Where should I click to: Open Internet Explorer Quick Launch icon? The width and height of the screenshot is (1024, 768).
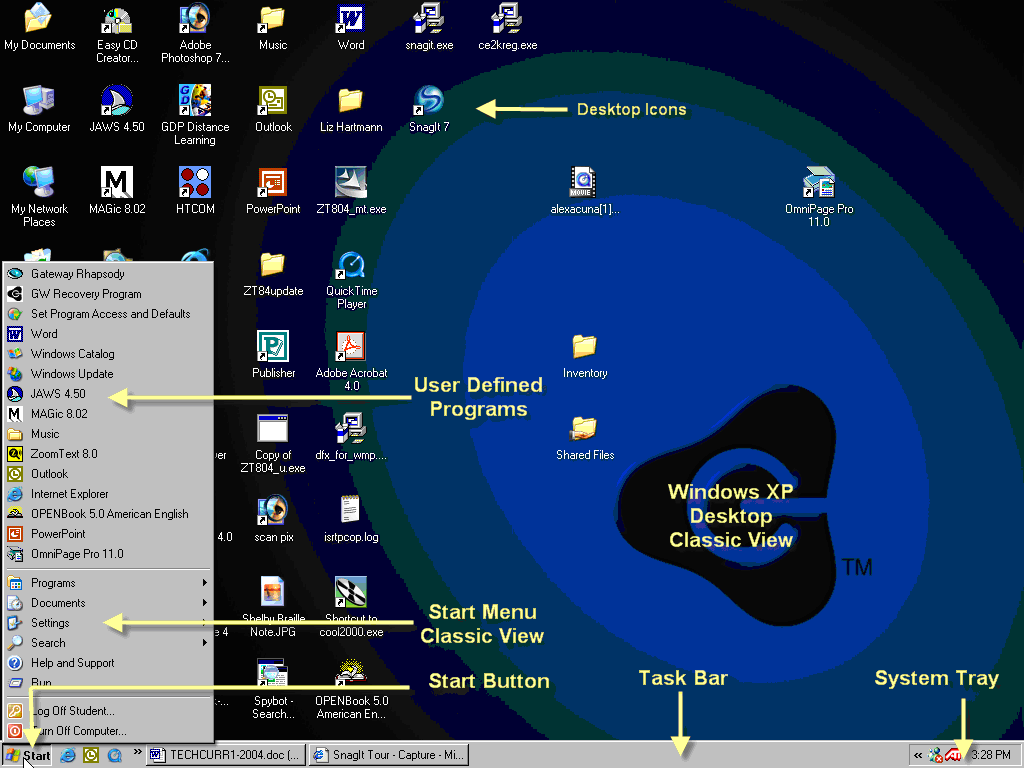pyautogui.click(x=67, y=756)
